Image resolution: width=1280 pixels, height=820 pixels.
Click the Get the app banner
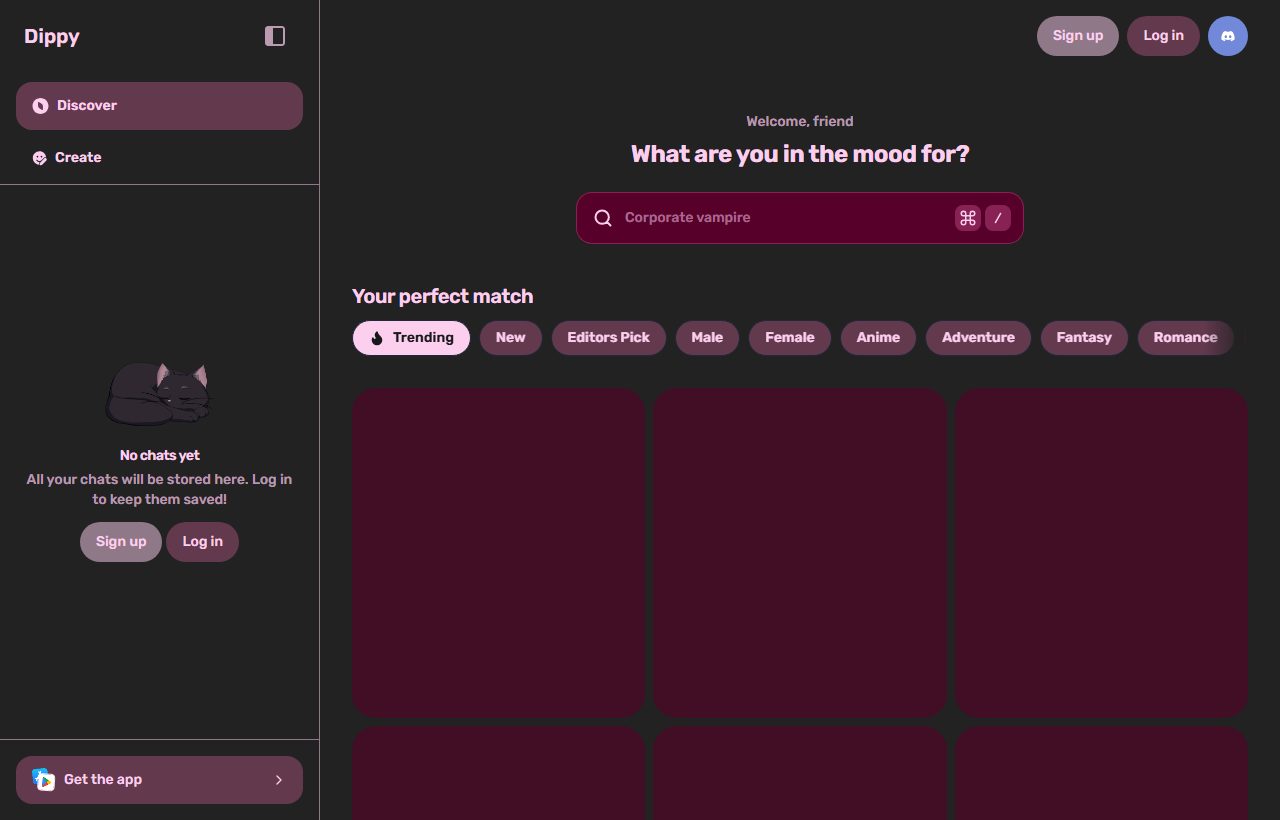click(159, 780)
